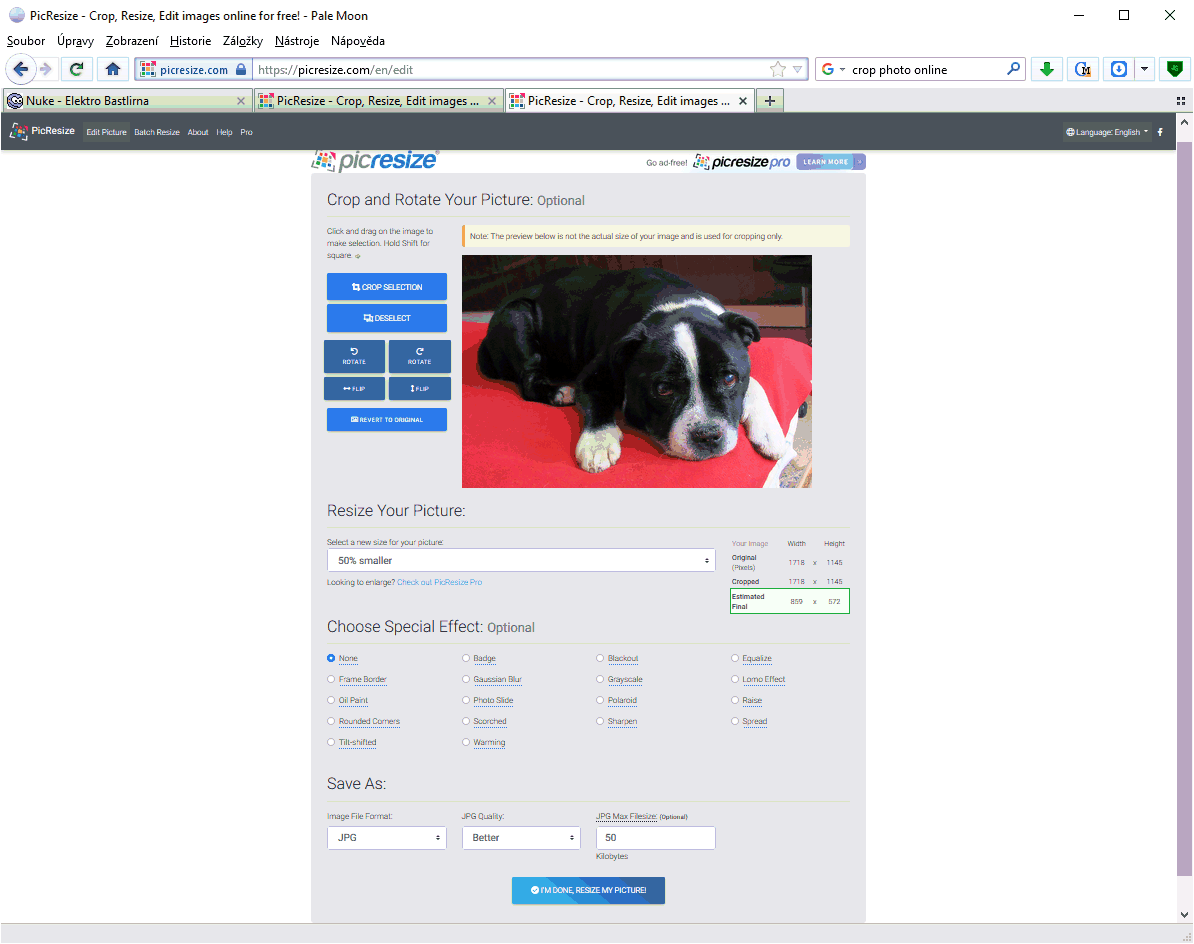Viewport: 1194px width, 944px height.
Task: Click the rotate clockwise button
Action: pos(419,356)
